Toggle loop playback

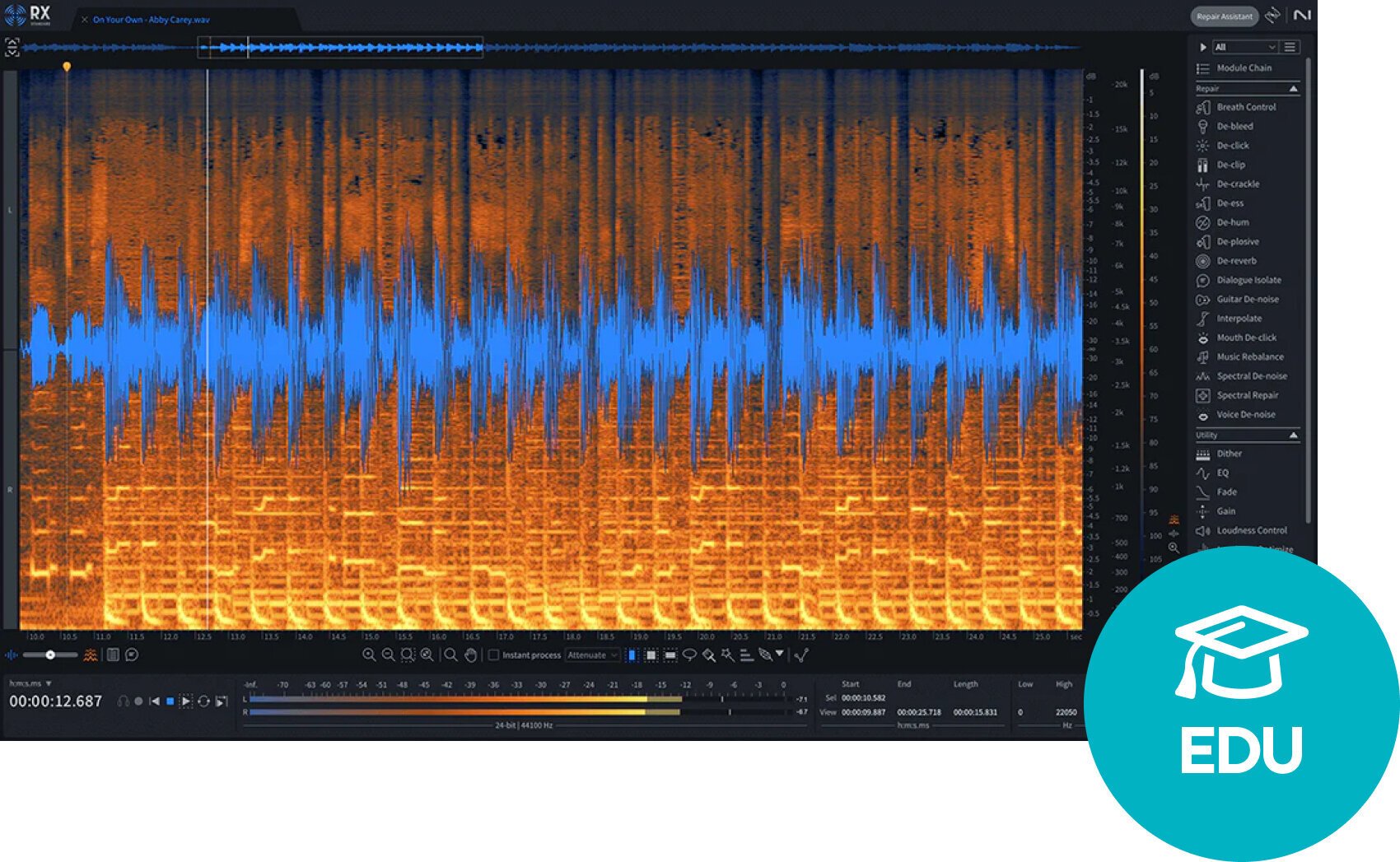point(203,701)
